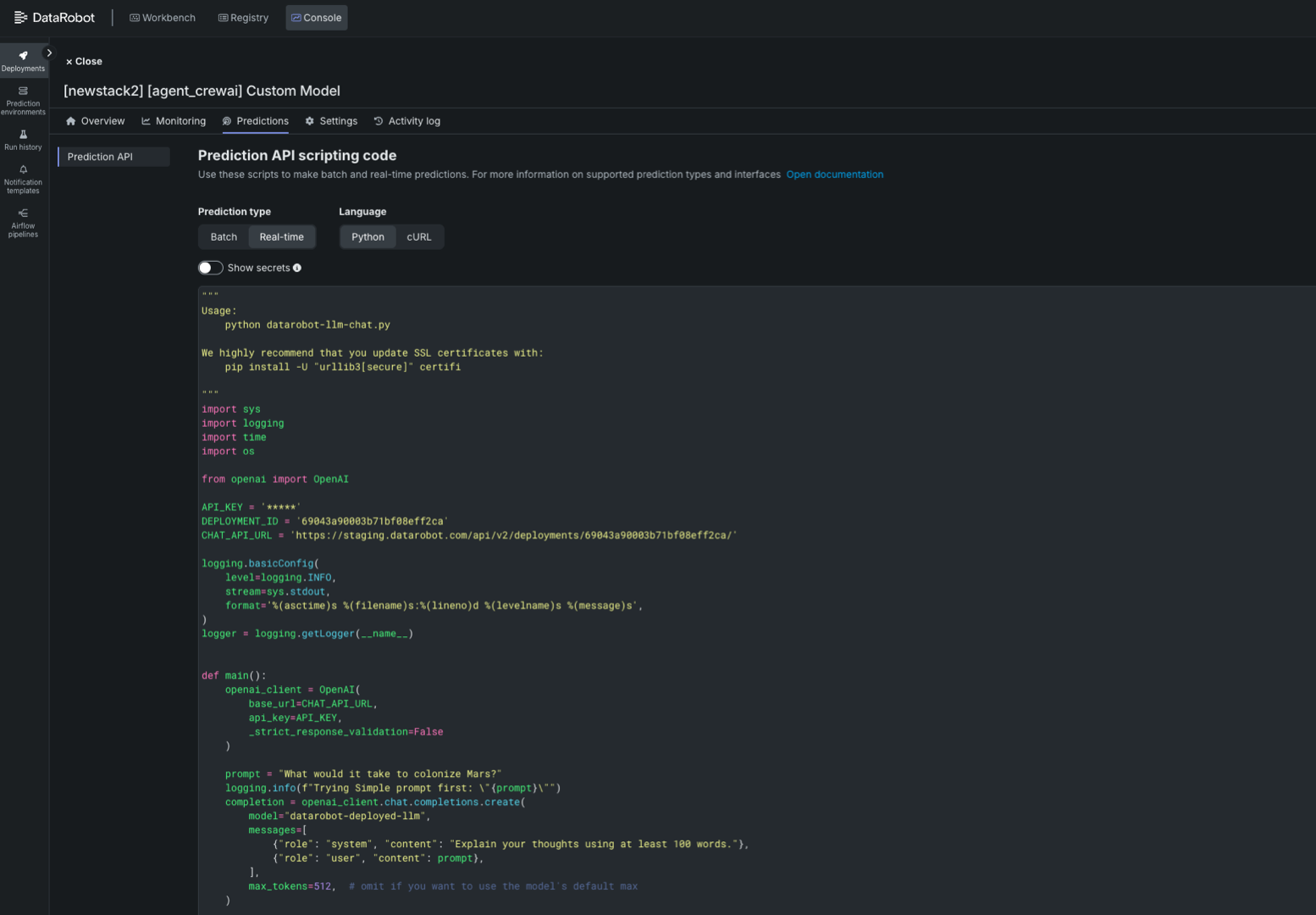
Task: Click the Show secrets info icon
Action: [297, 268]
